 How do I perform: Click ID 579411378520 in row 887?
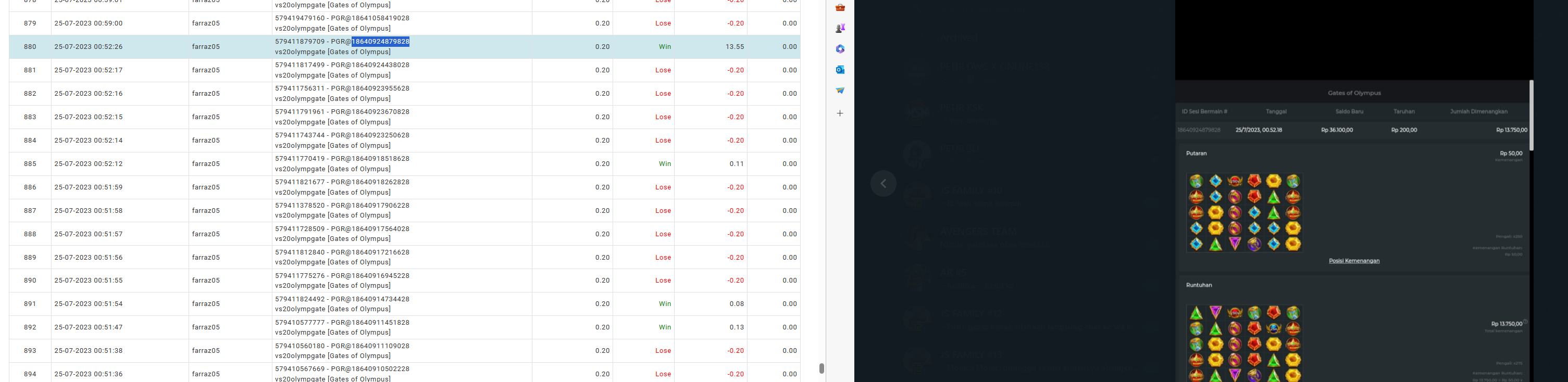point(300,206)
